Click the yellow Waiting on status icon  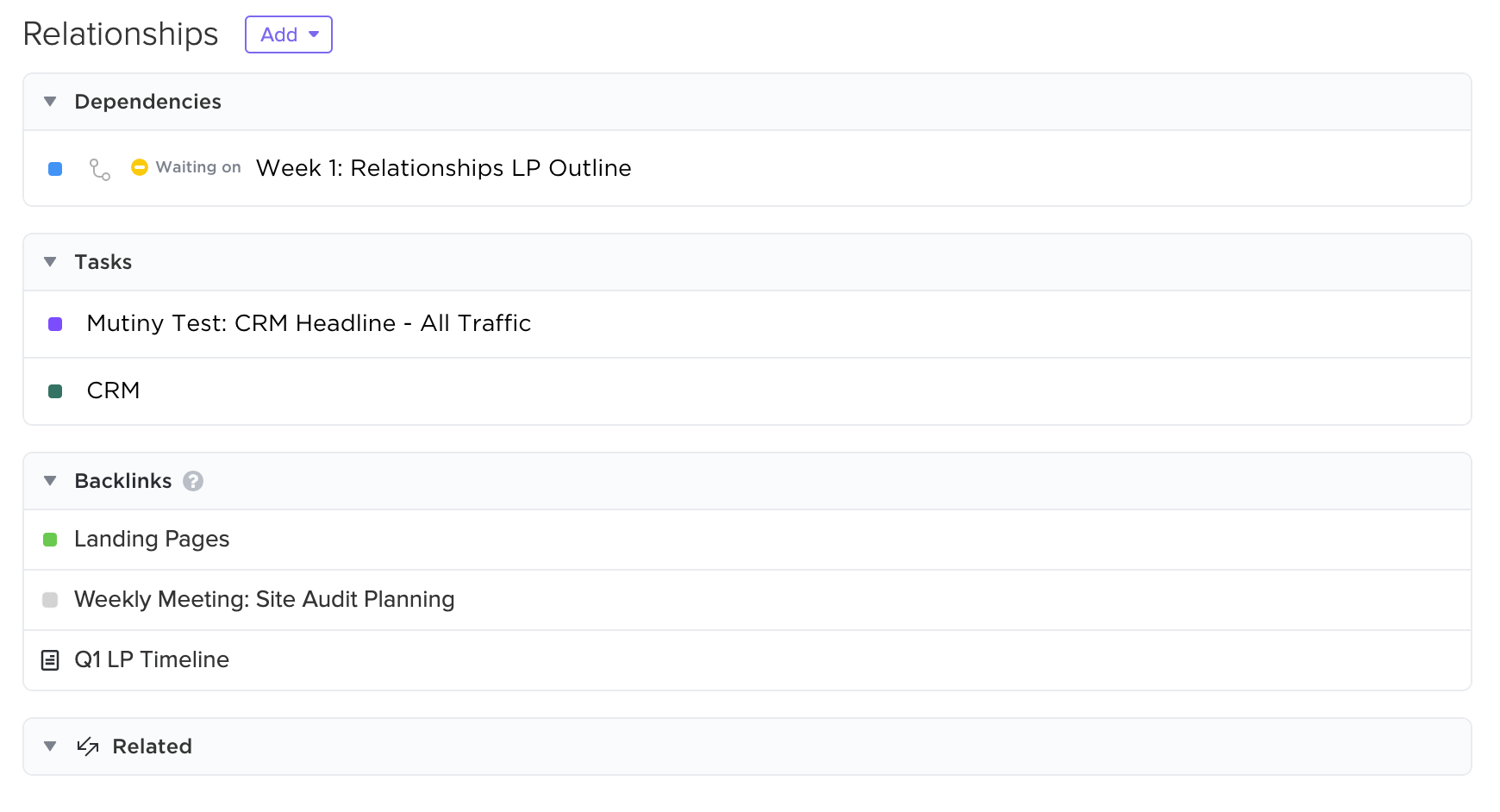pyautogui.click(x=140, y=167)
